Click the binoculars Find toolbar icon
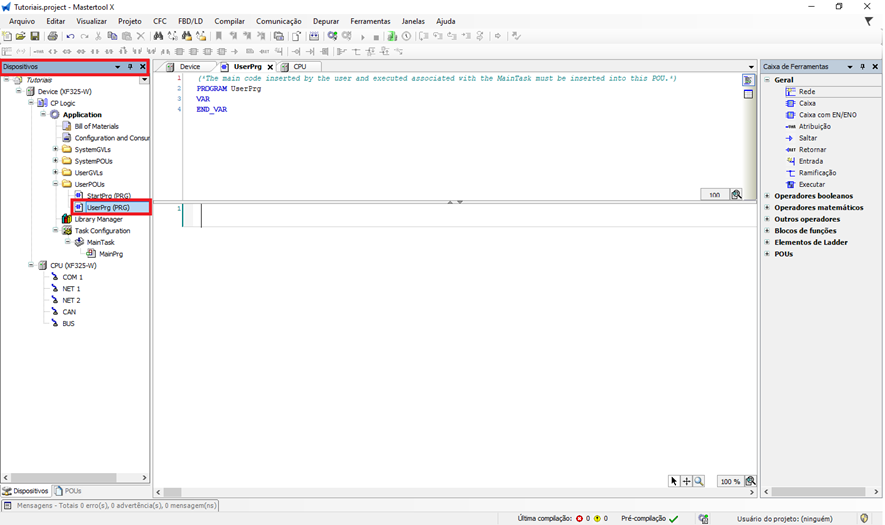 point(158,36)
